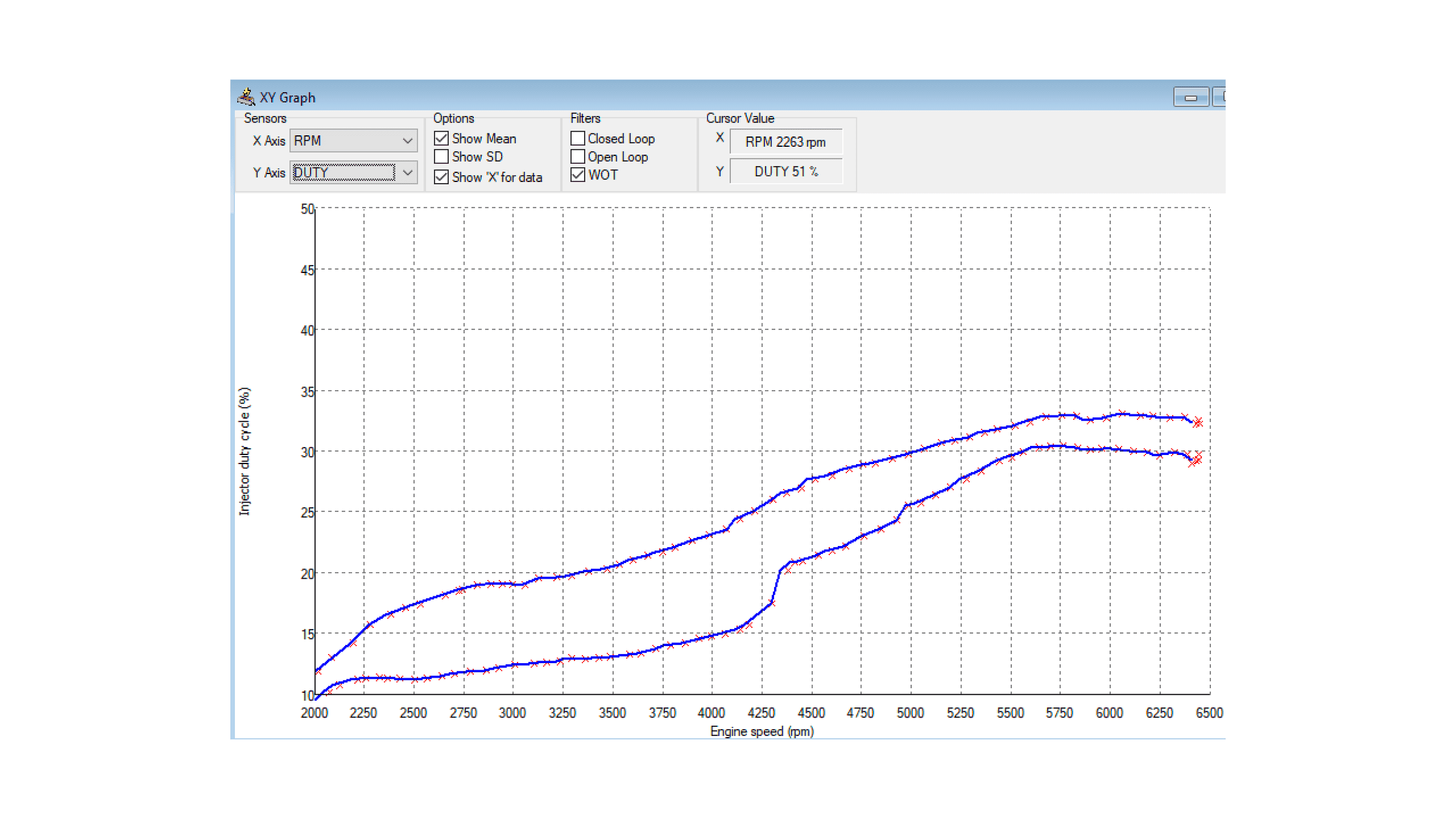Click the Injector duty cycle axis label
This screenshot has width=1456, height=819.
245,452
